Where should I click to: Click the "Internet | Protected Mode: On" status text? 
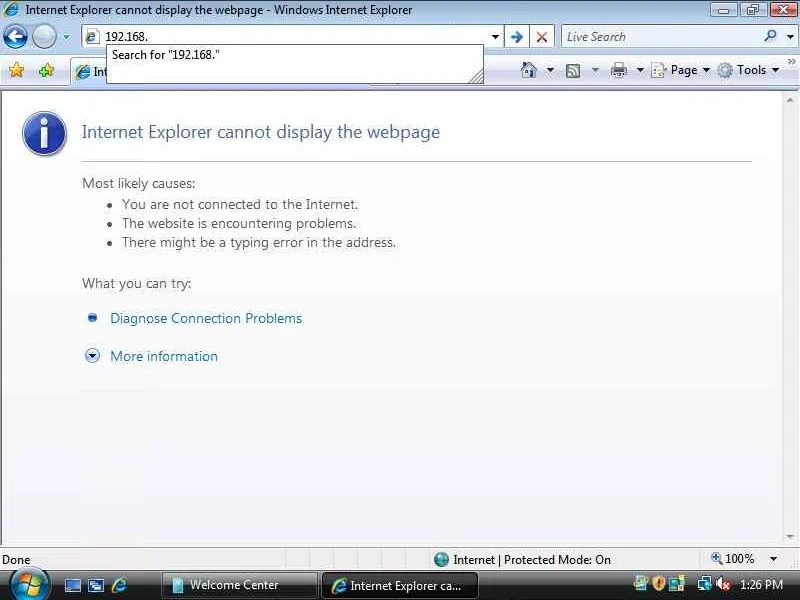tap(532, 560)
